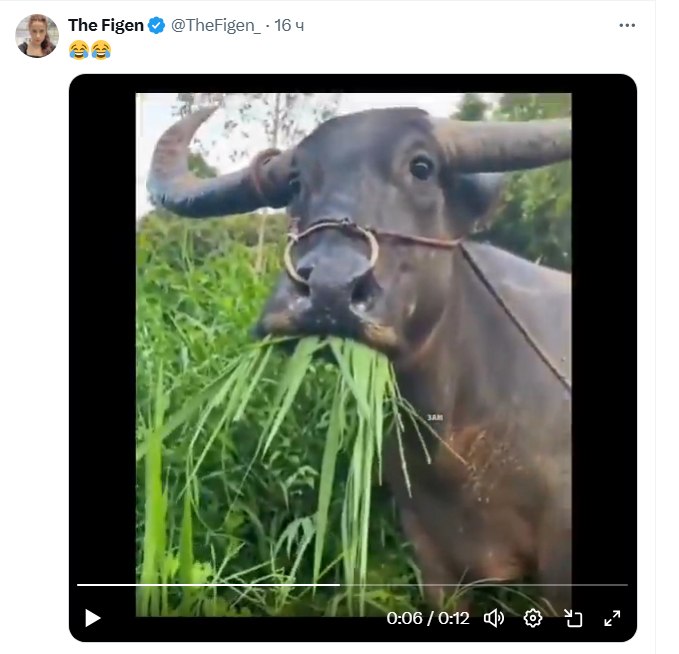
Task: Seek back to the start of the video timeline
Action: (x=78, y=585)
